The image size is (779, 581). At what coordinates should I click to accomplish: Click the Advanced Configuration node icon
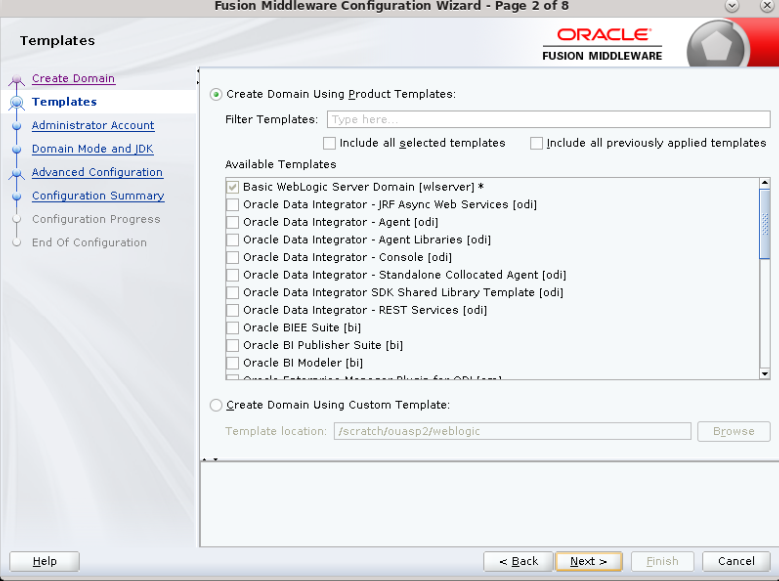coord(16,173)
